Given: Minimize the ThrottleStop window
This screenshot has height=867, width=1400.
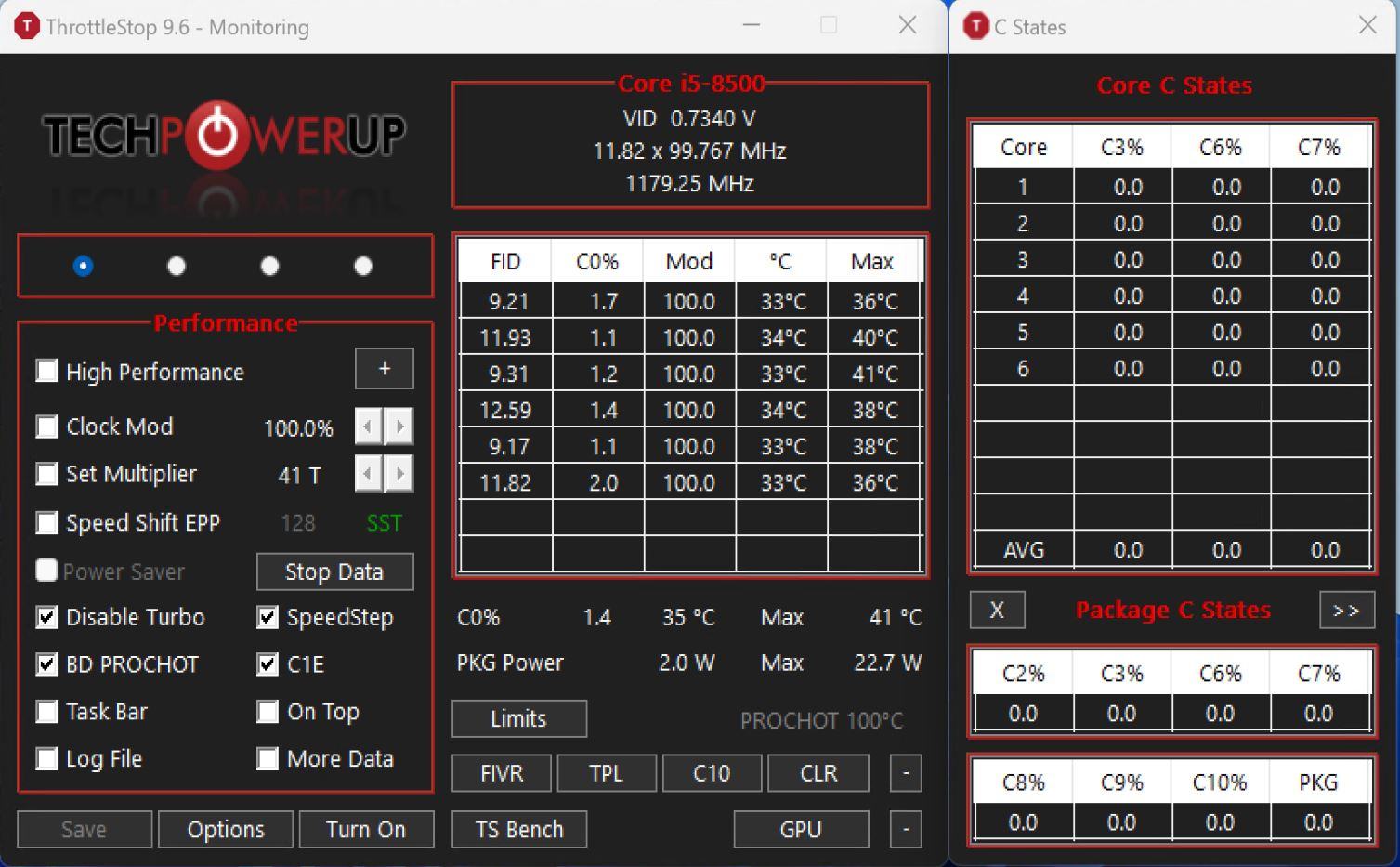Looking at the screenshot, I should tap(752, 25).
